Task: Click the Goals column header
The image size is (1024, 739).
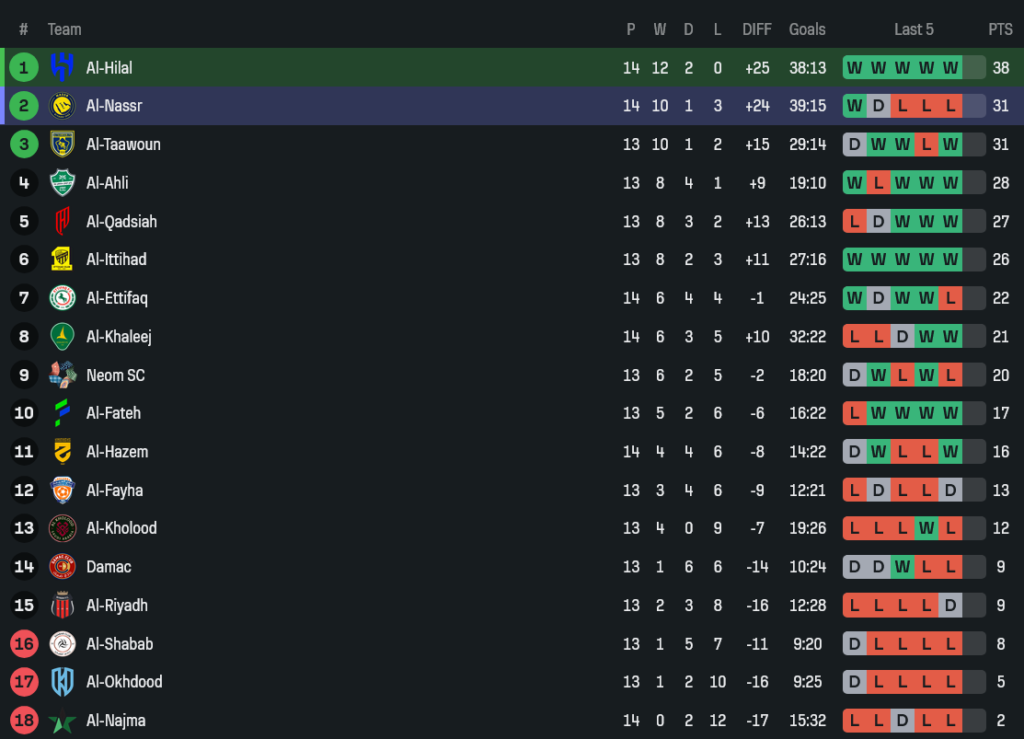Action: click(x=807, y=29)
